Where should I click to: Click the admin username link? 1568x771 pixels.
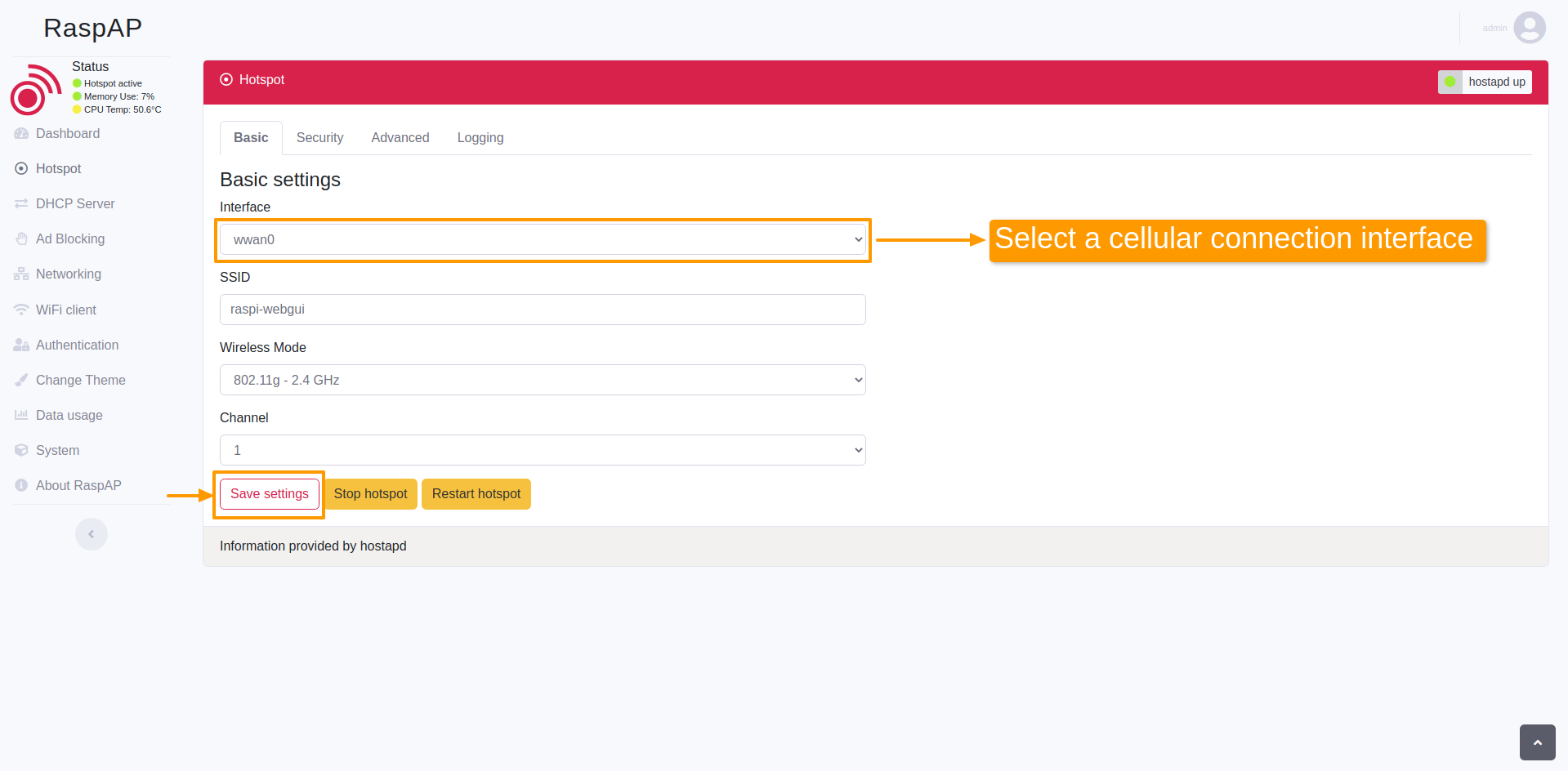pos(1494,28)
